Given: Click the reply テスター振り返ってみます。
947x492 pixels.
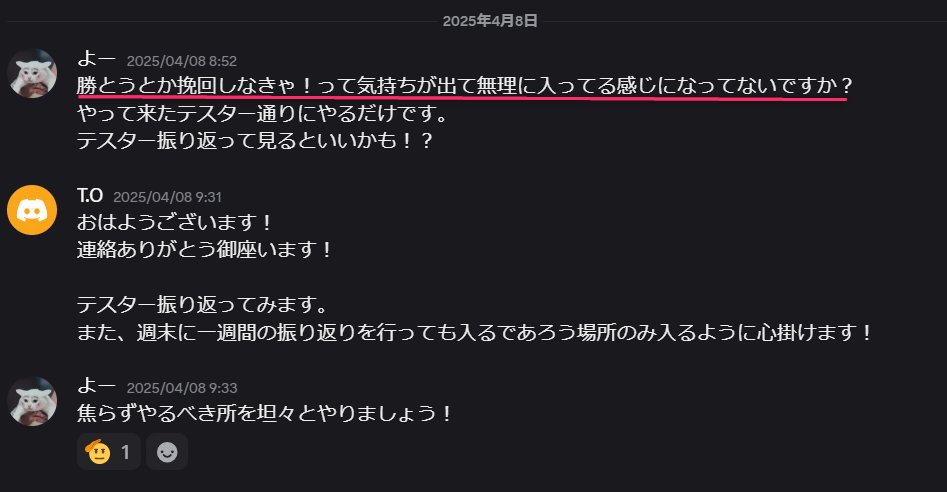Looking at the screenshot, I should 203,304.
